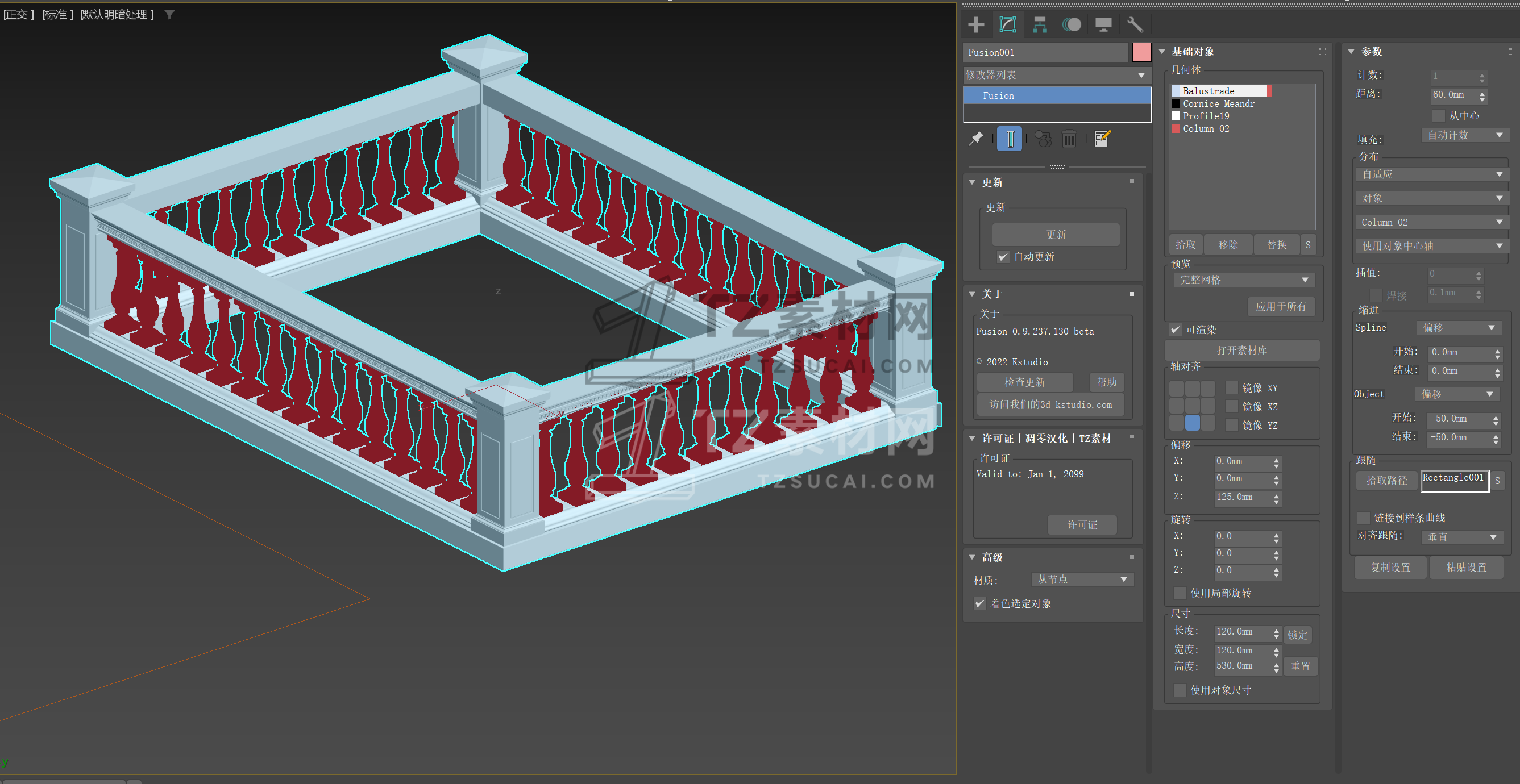Click the 打开素材库 button
This screenshot has height=784, width=1520.
(1241, 351)
